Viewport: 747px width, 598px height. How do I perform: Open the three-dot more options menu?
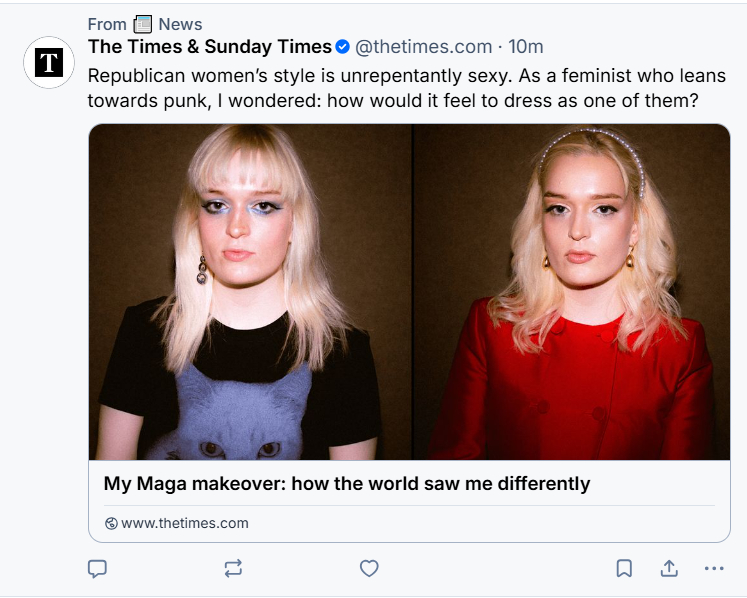coord(713,568)
